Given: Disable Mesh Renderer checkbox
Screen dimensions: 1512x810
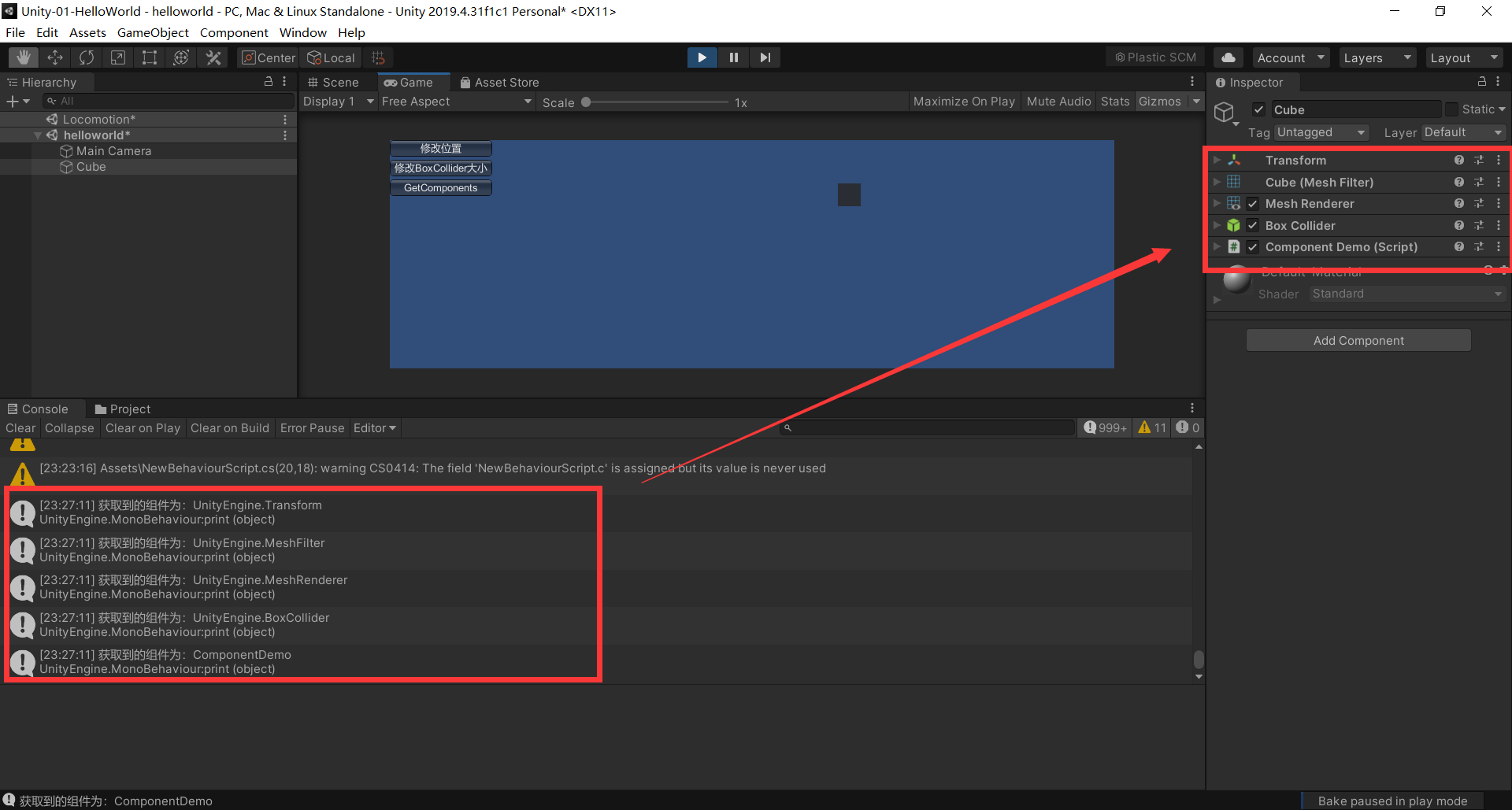Looking at the screenshot, I should [x=1253, y=203].
